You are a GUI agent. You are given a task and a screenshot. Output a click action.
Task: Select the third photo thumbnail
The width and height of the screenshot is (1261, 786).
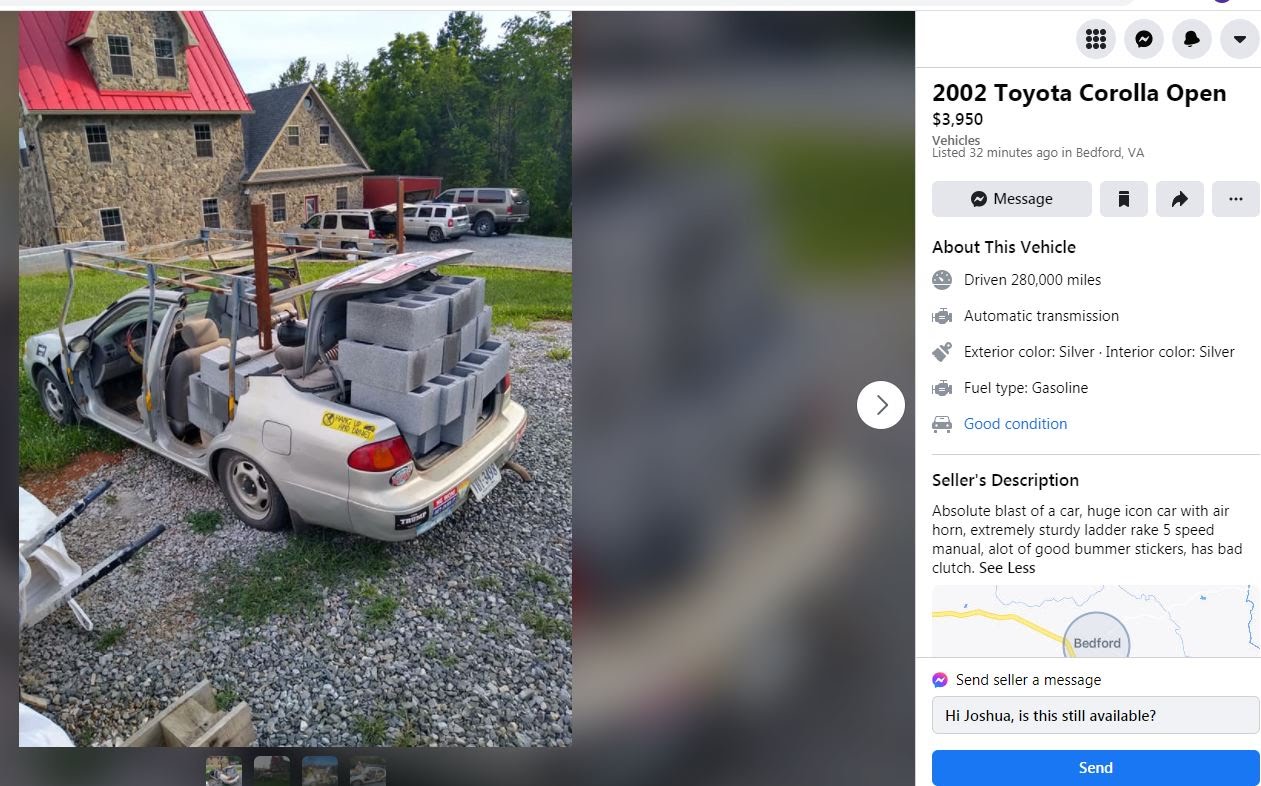tap(320, 771)
